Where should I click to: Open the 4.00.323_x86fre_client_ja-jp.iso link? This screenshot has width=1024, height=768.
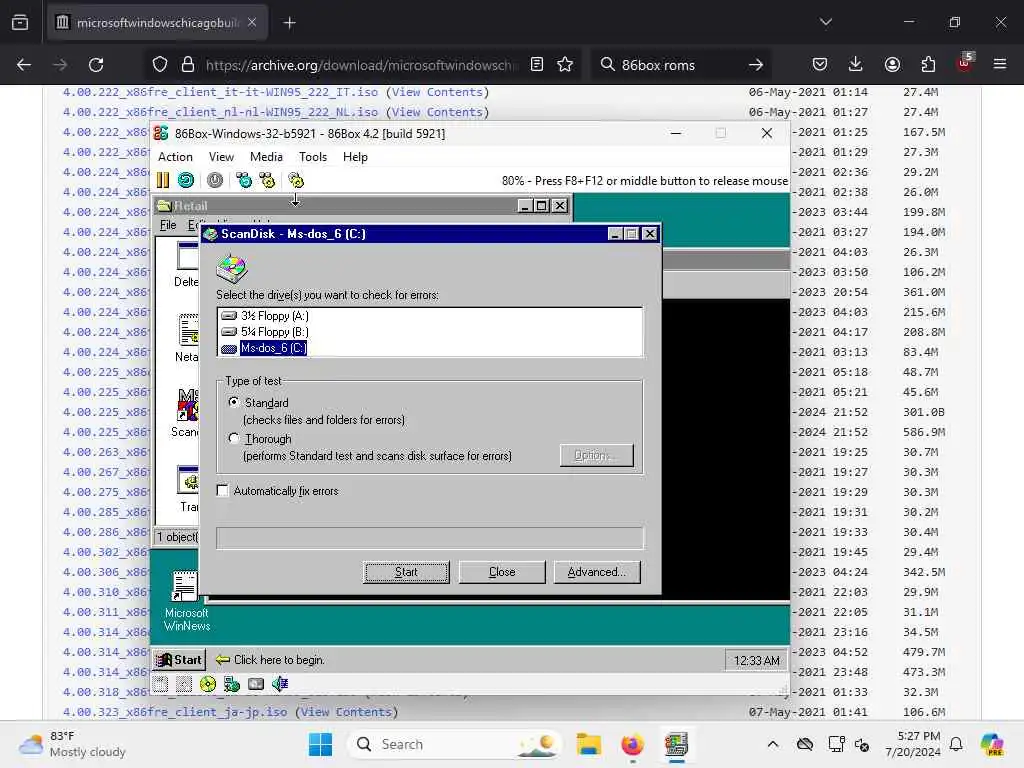coord(174,712)
